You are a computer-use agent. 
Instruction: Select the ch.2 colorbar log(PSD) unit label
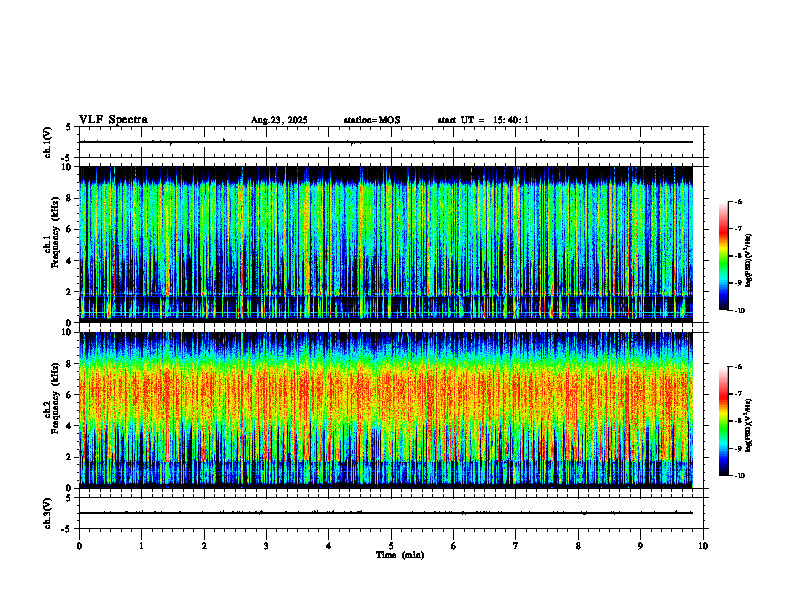[x=749, y=425]
